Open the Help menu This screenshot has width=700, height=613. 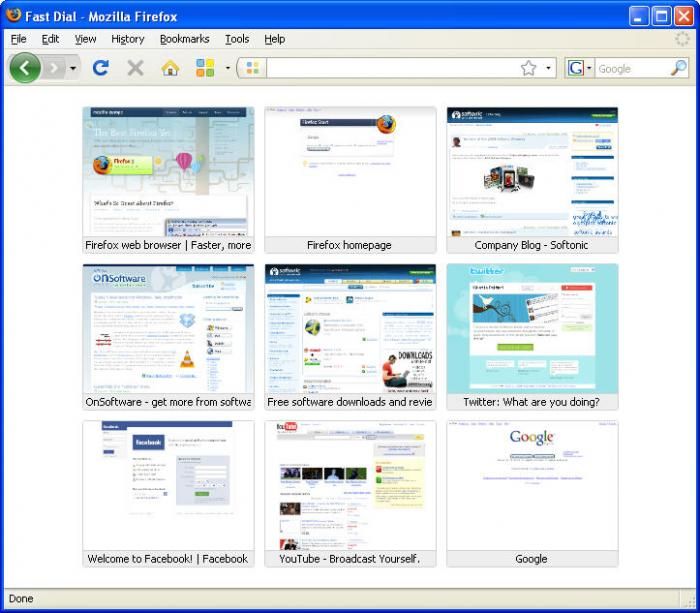pos(275,39)
